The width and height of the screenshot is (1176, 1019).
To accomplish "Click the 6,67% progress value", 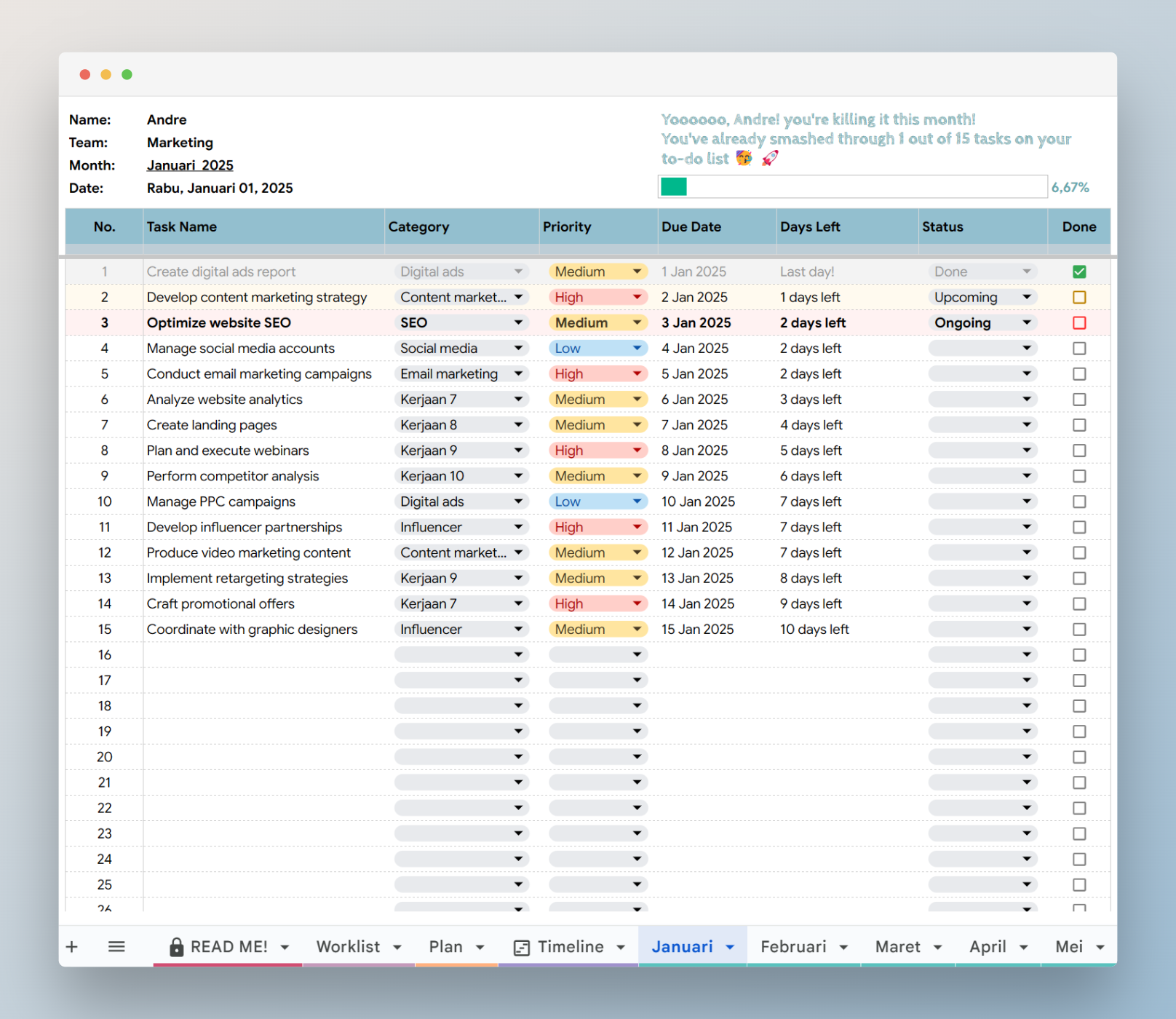I will (x=1070, y=188).
